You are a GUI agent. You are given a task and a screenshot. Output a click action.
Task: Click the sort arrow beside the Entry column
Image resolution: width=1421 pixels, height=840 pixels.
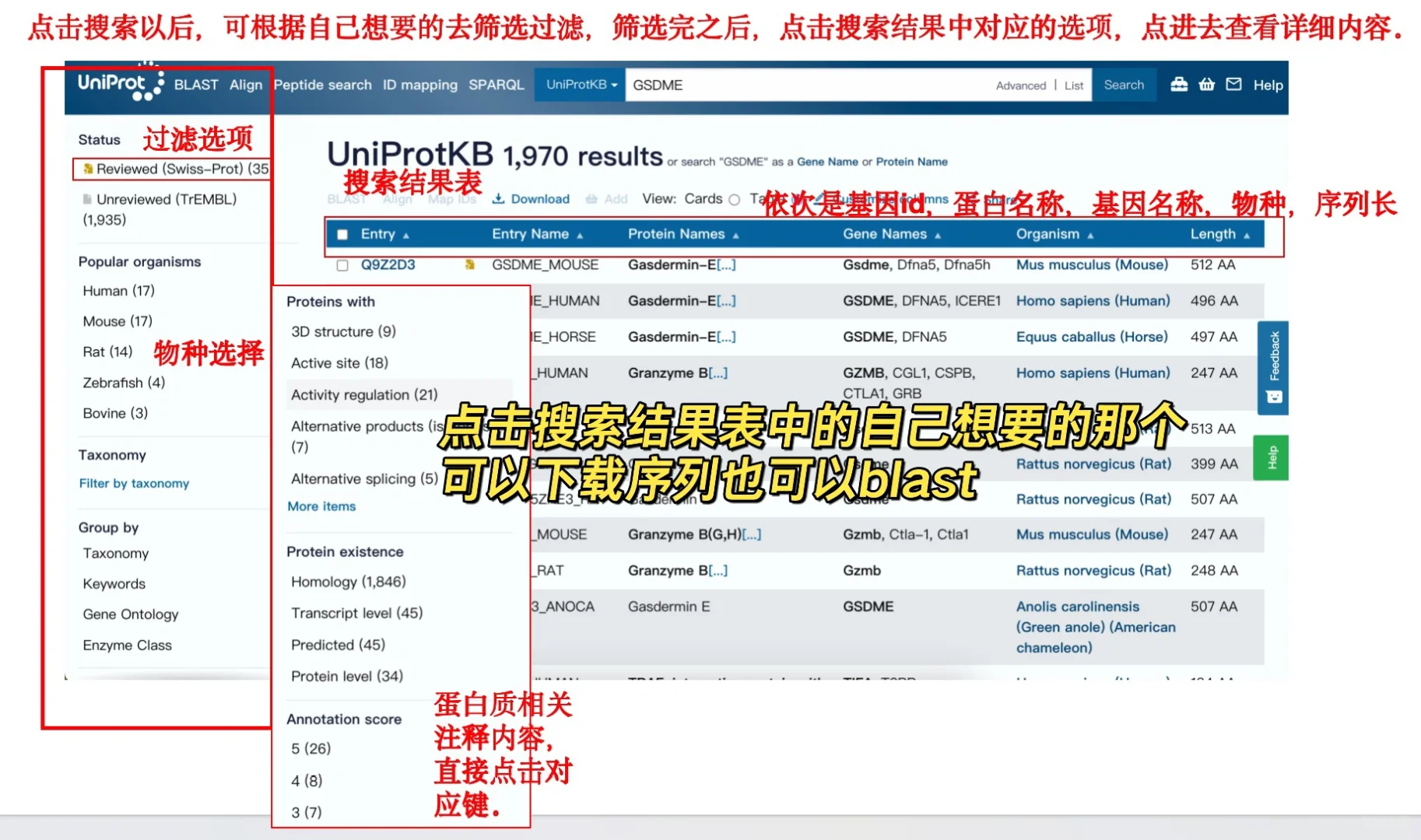(406, 235)
